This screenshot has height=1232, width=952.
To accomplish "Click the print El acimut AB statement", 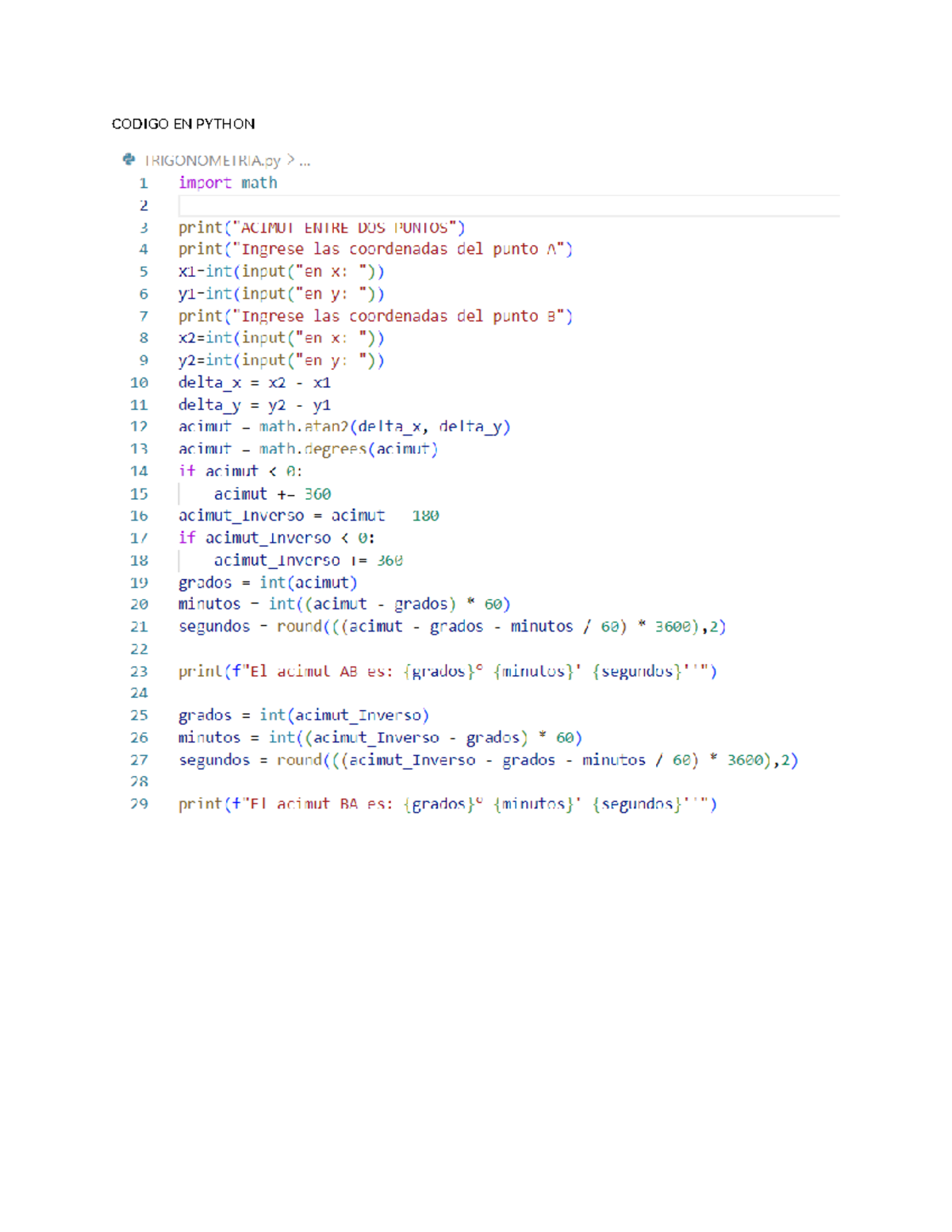I will 447,671.
